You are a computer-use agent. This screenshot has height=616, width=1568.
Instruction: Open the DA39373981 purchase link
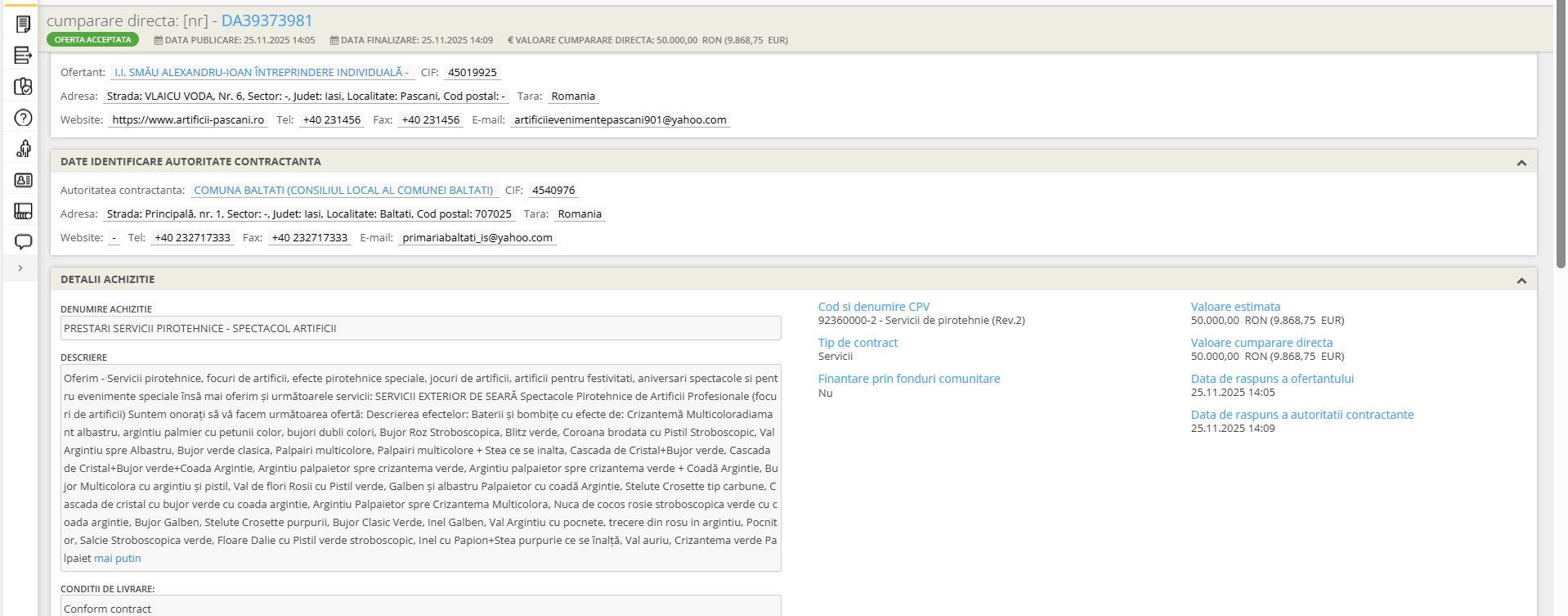click(x=267, y=20)
